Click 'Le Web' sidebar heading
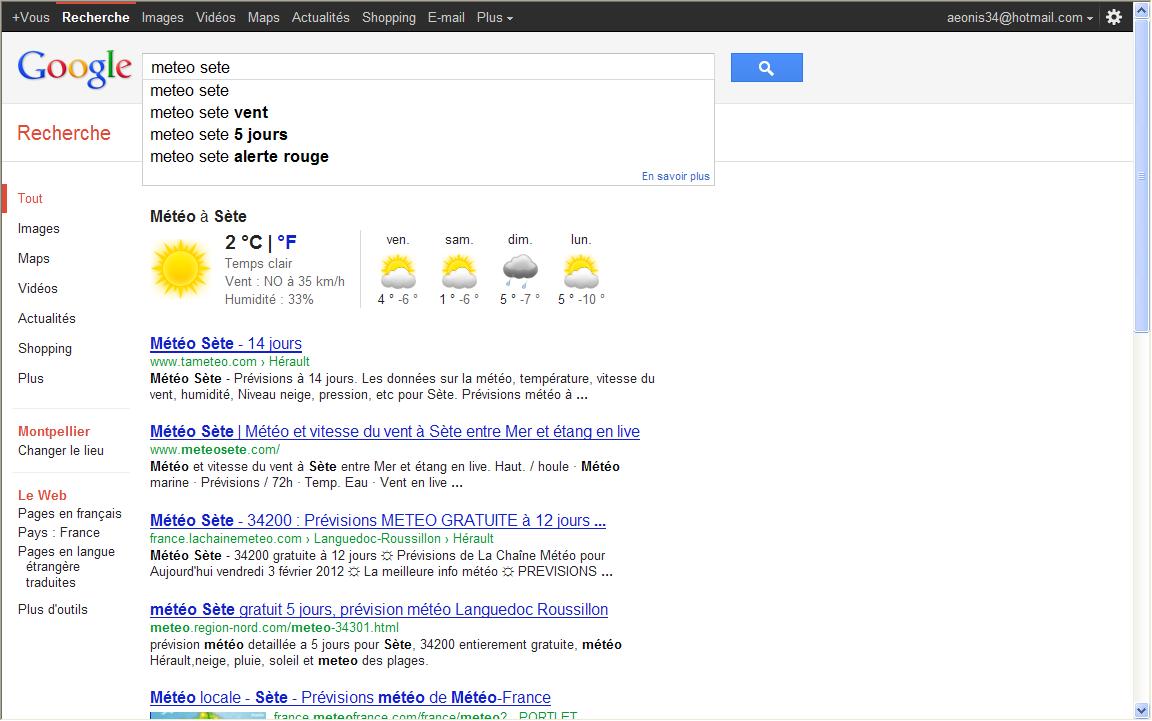Screen dimensions: 1152x721 [x=42, y=495]
